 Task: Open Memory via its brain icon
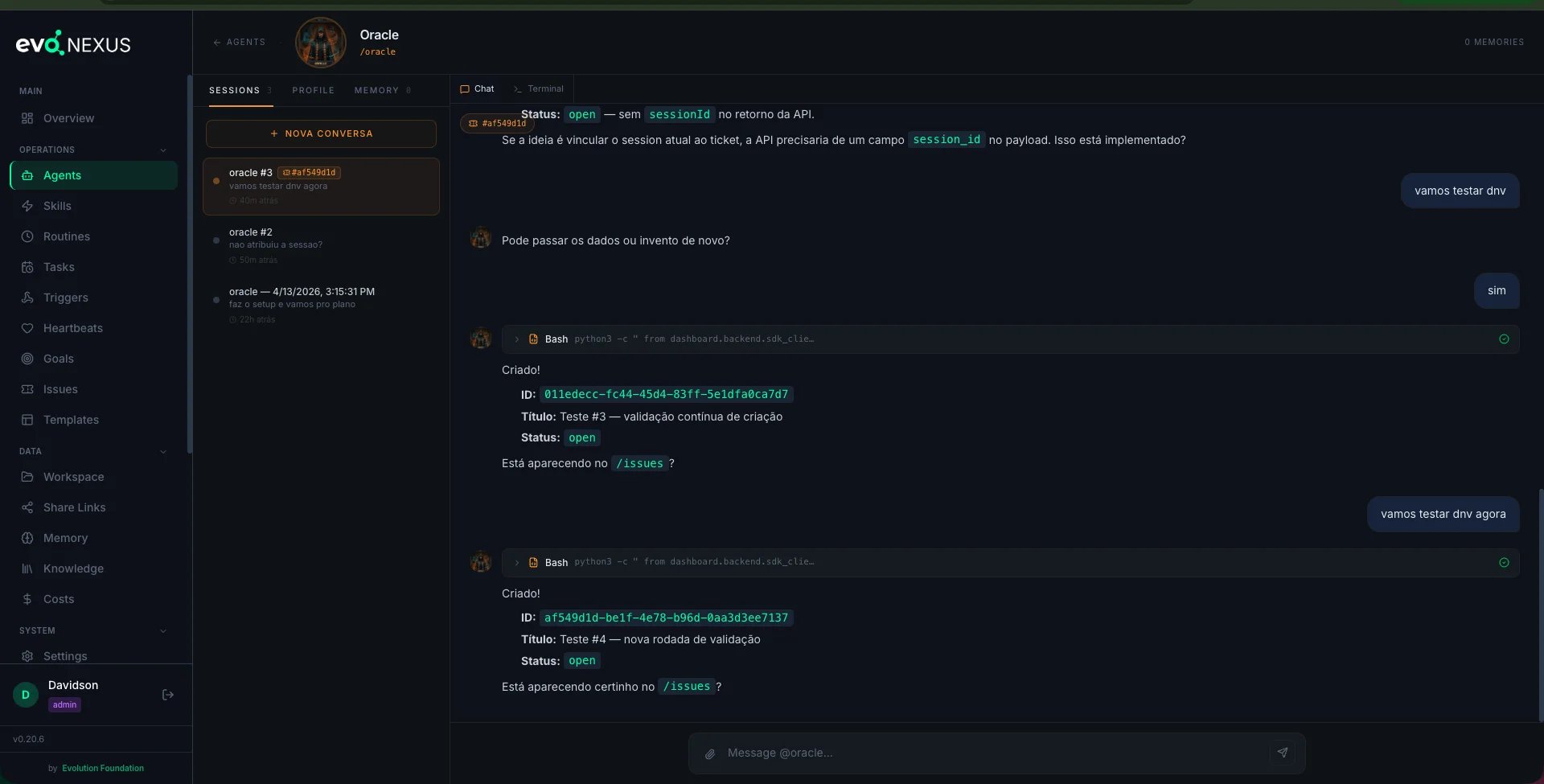point(27,538)
